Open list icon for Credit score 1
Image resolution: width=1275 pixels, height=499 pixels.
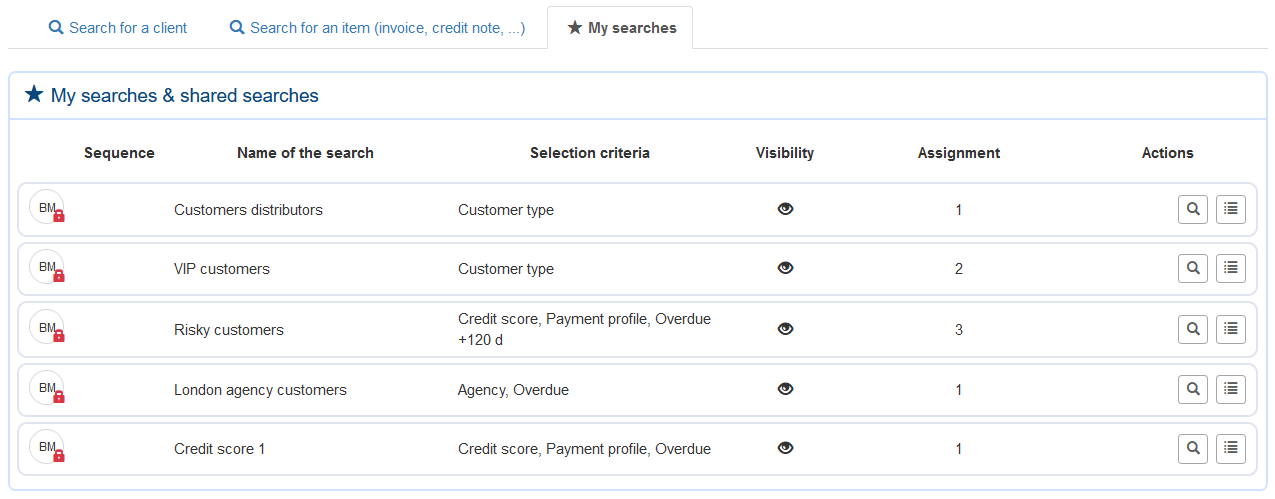click(x=1230, y=449)
